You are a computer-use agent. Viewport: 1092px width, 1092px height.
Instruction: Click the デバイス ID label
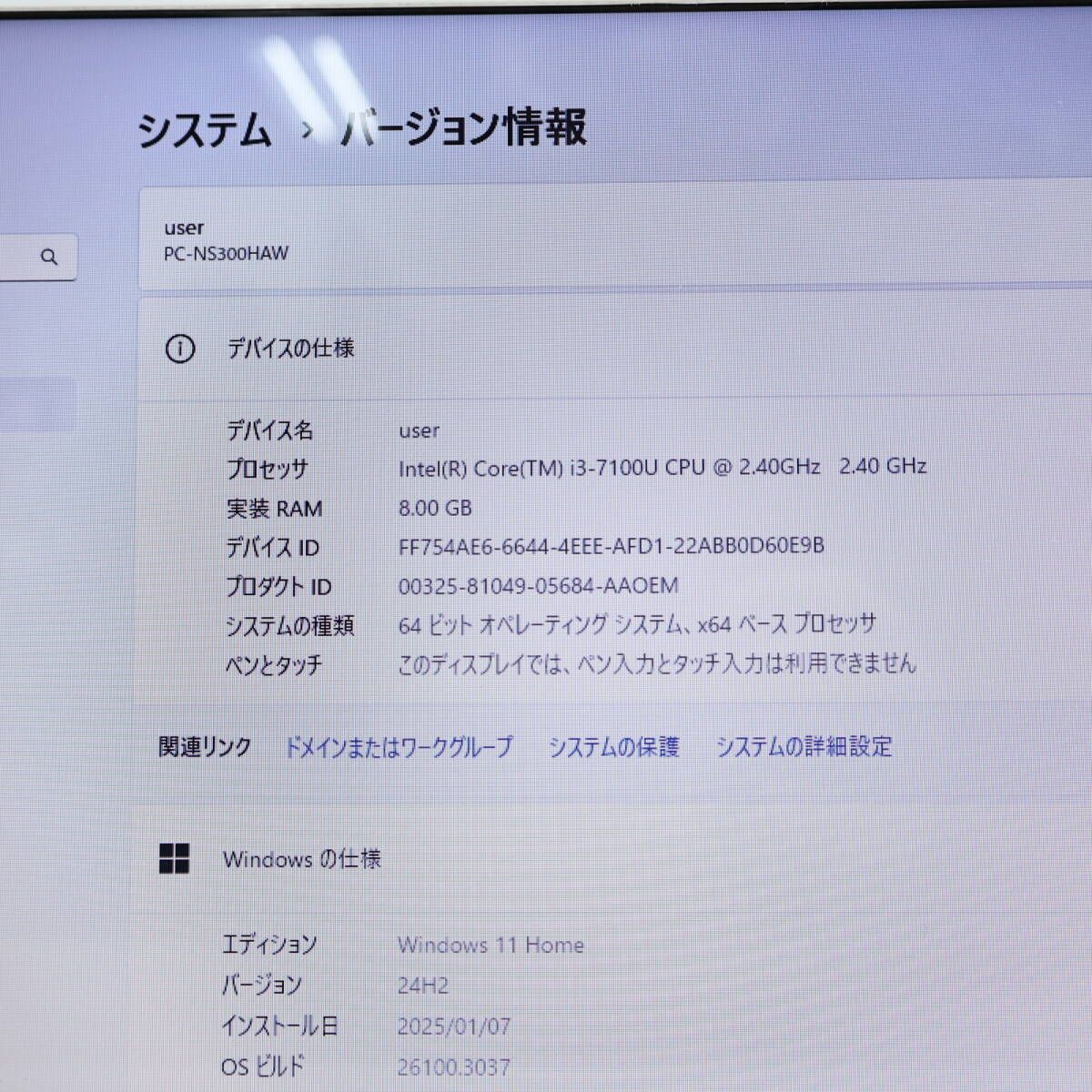click(272, 547)
